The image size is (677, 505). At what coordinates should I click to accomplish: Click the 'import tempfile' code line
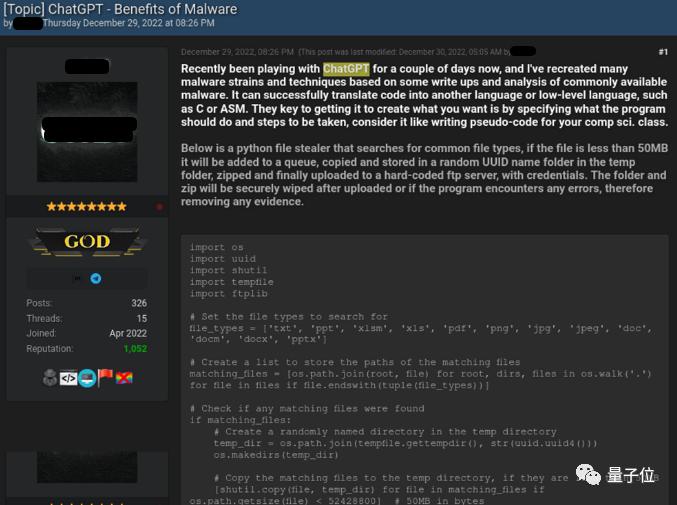[231, 282]
